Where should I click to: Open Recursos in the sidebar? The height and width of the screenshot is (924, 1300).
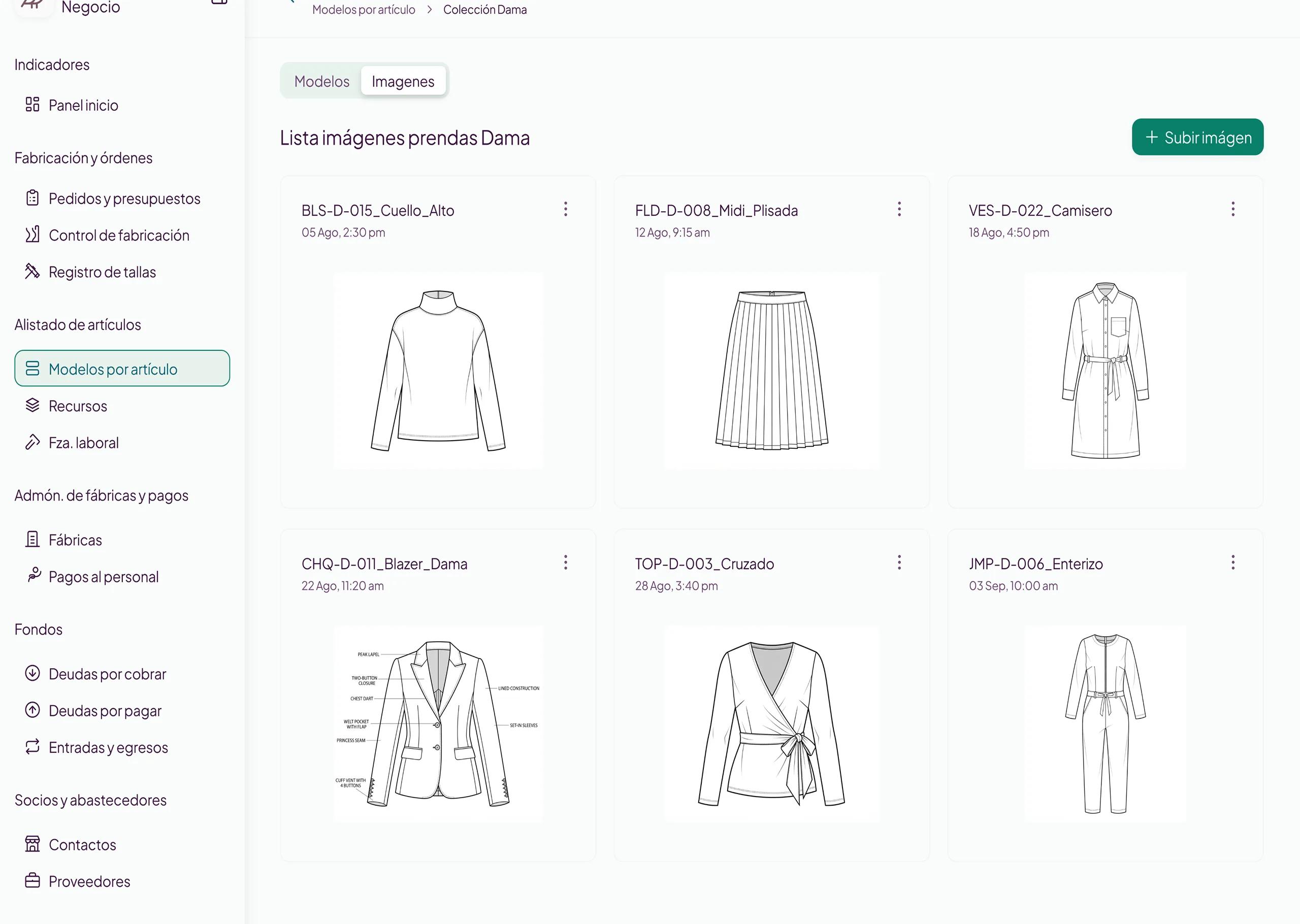122,406
